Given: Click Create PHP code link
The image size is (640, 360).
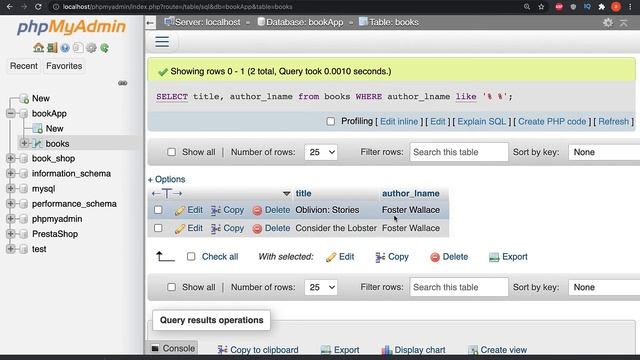Looking at the screenshot, I should 552,122.
